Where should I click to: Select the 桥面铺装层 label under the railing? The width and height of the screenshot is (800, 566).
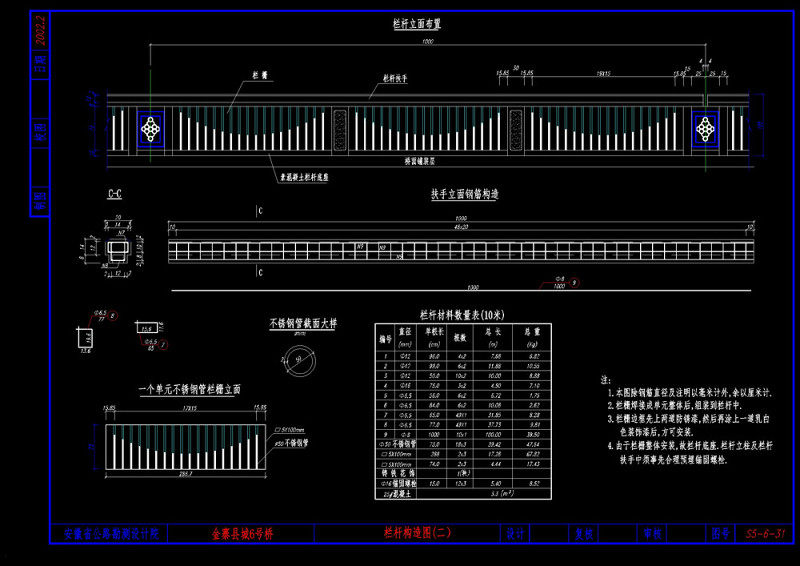tap(419, 161)
